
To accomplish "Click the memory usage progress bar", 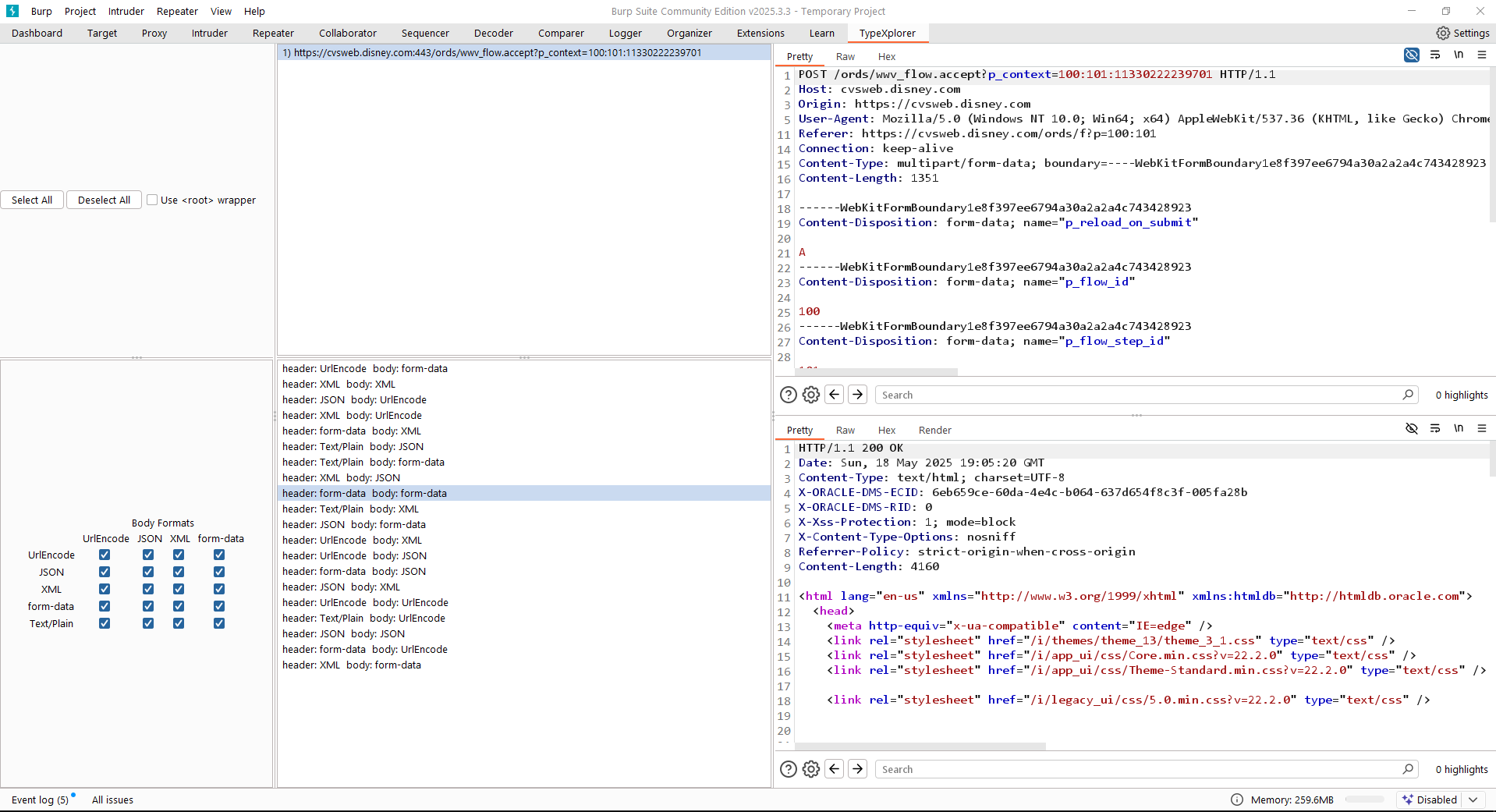I will click(1364, 800).
